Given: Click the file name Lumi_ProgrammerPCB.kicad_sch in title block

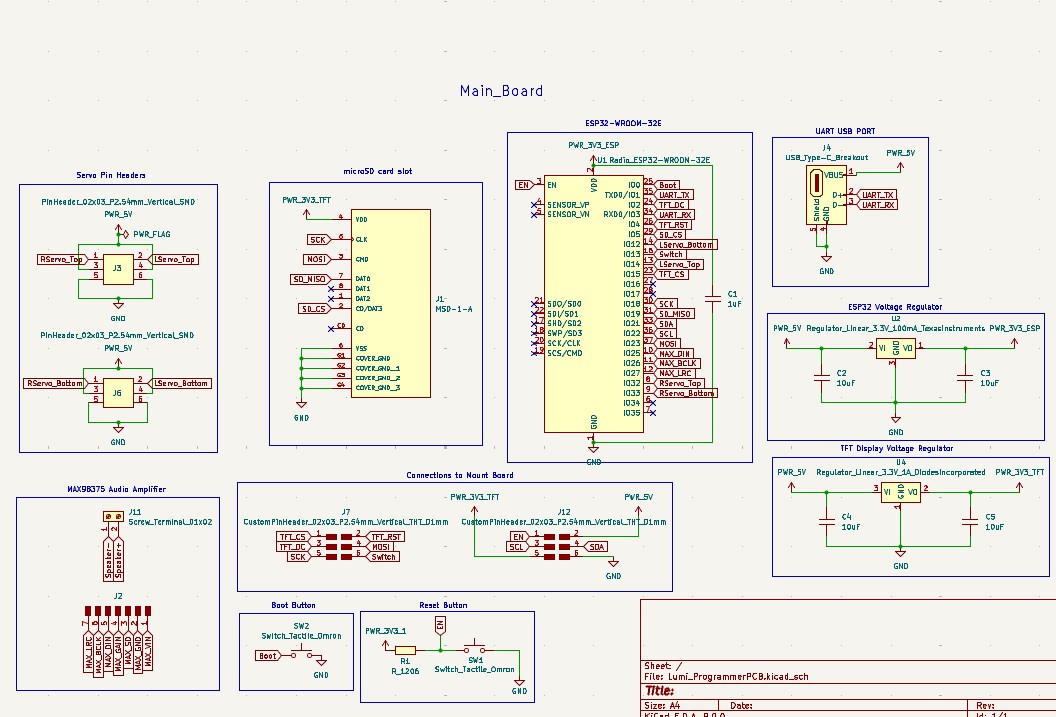Looking at the screenshot, I should (738, 677).
